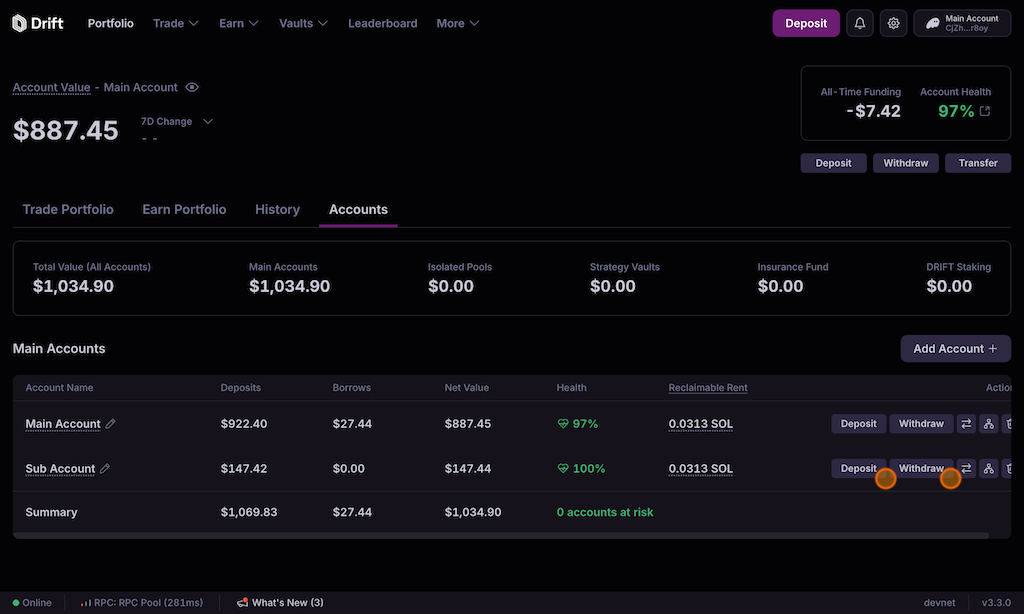The width and height of the screenshot is (1024, 614).
Task: Rename Sub Account using pencil icon
Action: (x=105, y=469)
